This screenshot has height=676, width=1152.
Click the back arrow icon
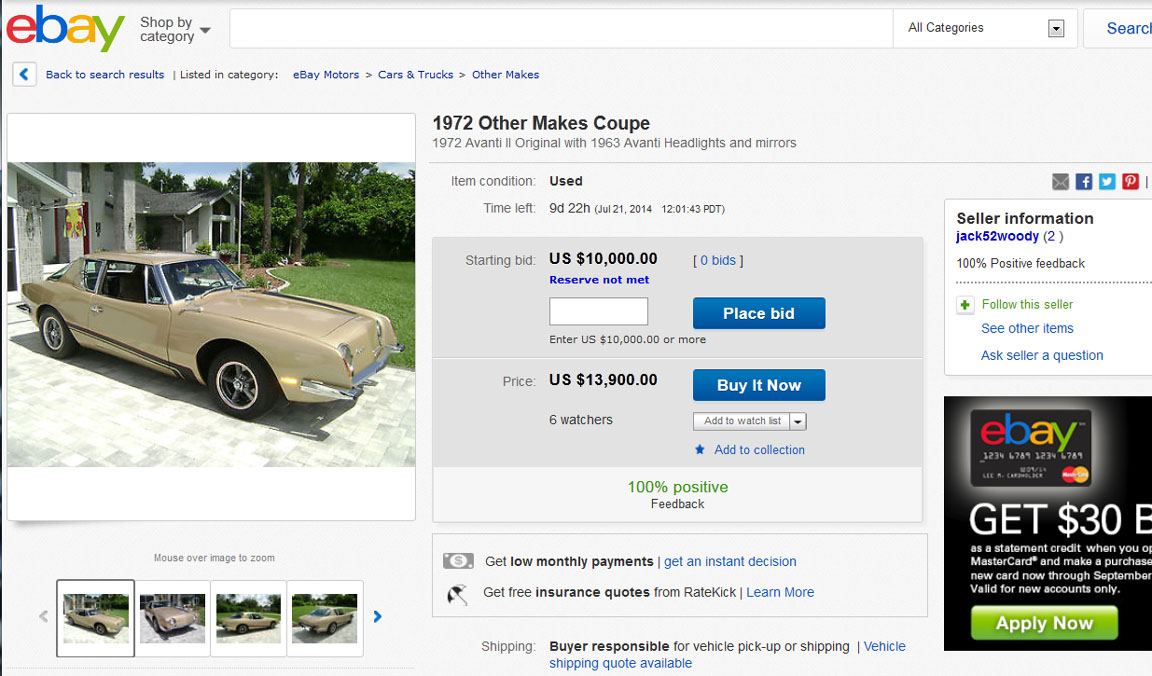[x=24, y=74]
